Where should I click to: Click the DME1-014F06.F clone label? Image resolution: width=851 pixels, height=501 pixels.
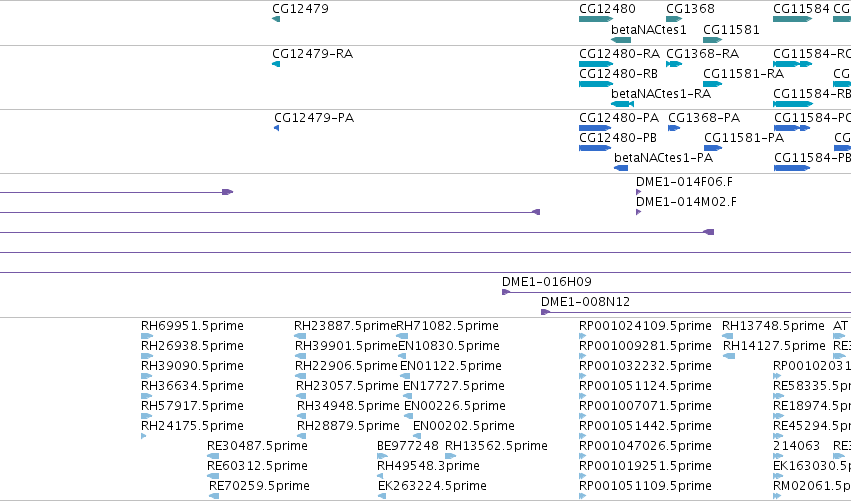click(684, 182)
